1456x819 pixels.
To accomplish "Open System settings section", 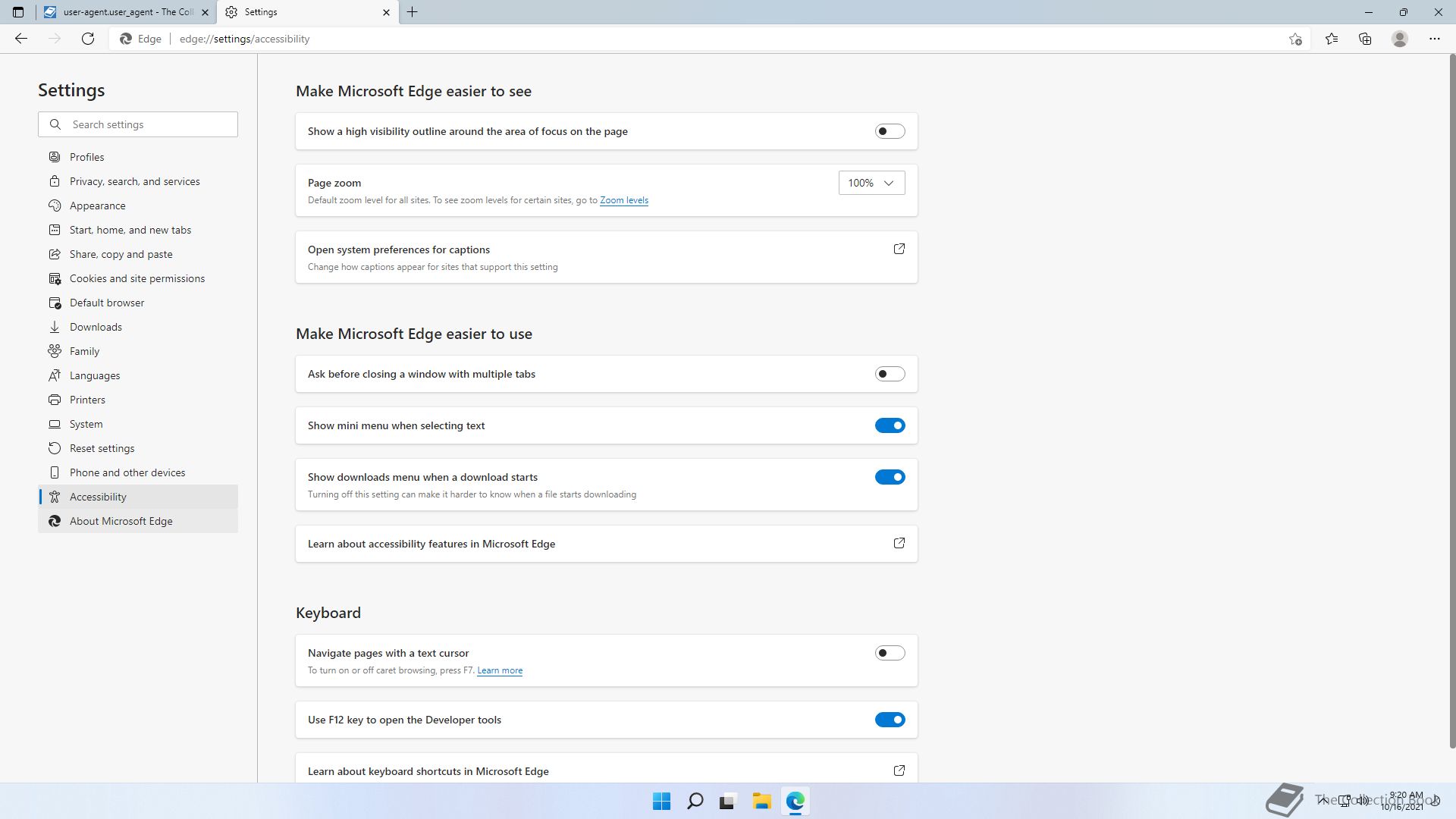I will 138,424.
